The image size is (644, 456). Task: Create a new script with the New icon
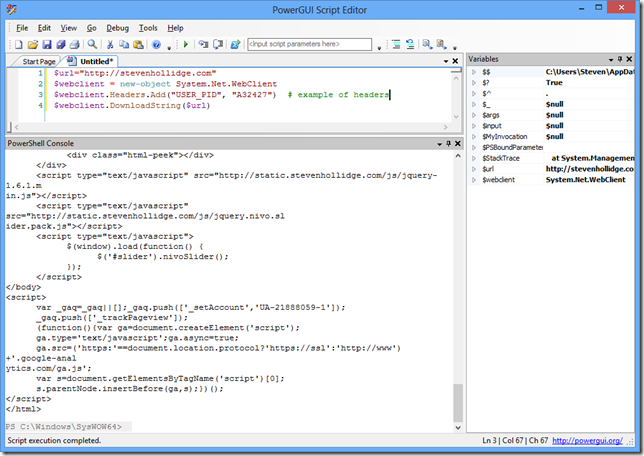point(18,44)
